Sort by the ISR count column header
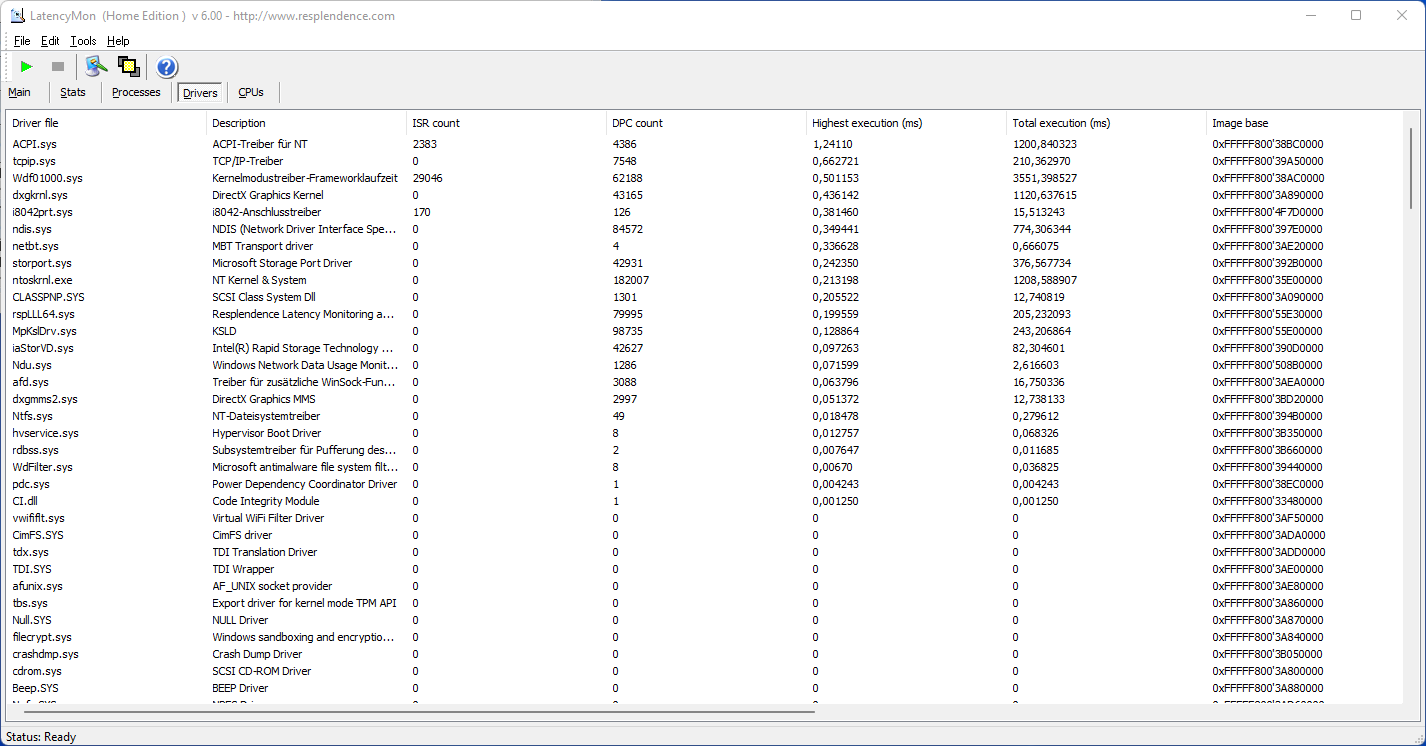This screenshot has width=1426, height=746. (x=507, y=123)
